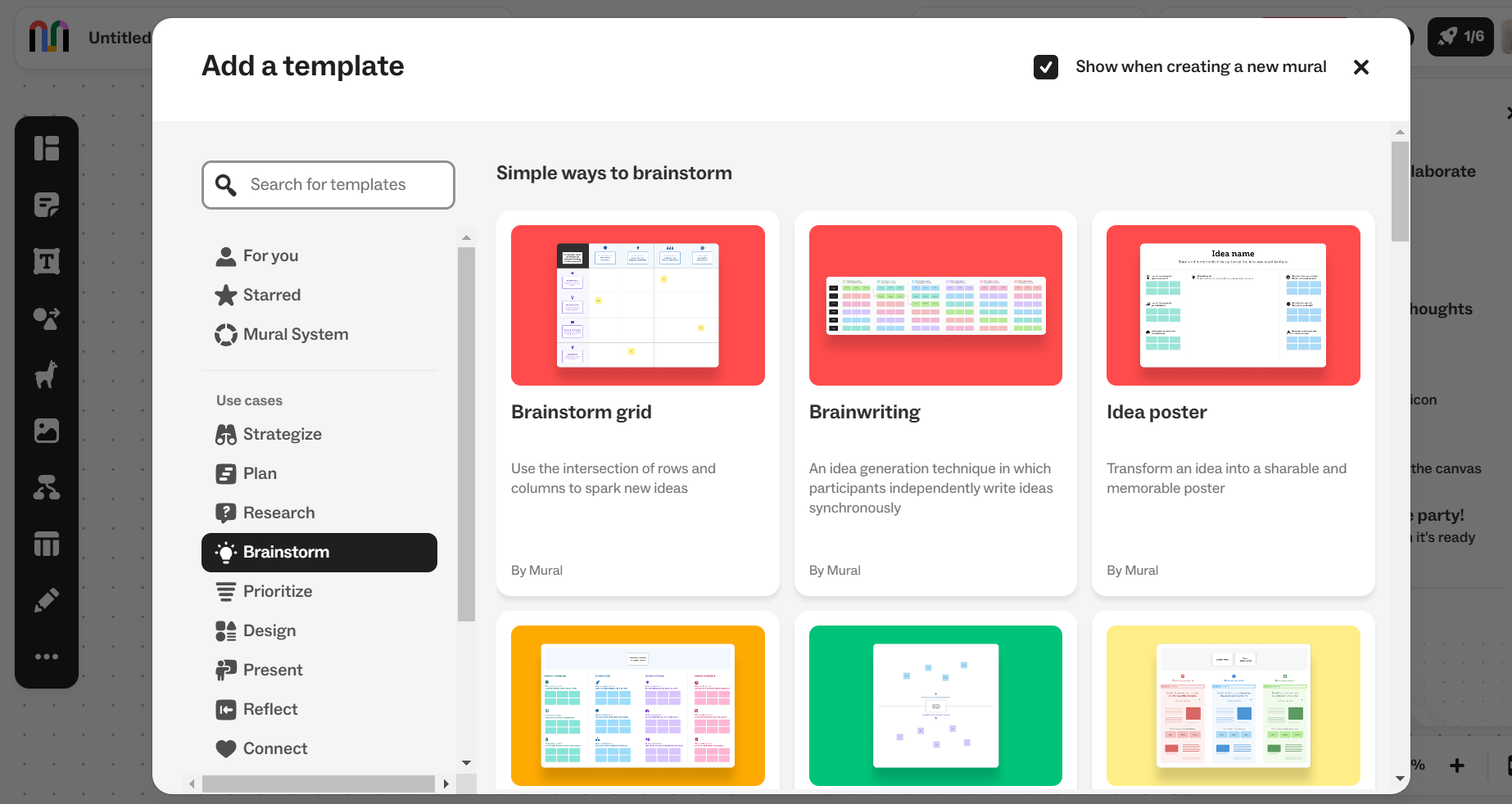Open the Shapes tool in sidebar
The width and height of the screenshot is (1512, 804).
click(x=47, y=318)
